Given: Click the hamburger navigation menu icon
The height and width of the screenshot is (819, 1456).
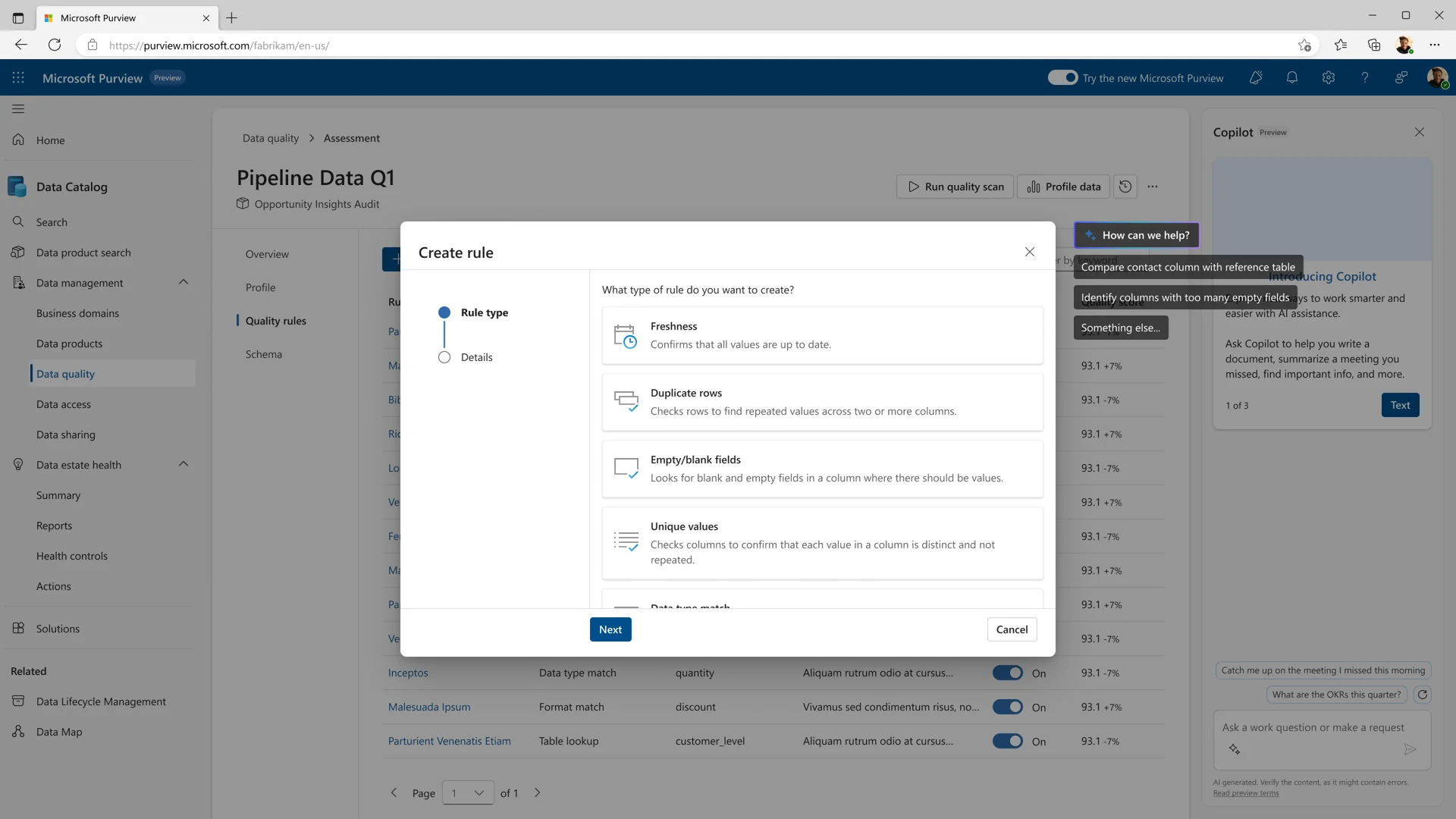Looking at the screenshot, I should [18, 109].
